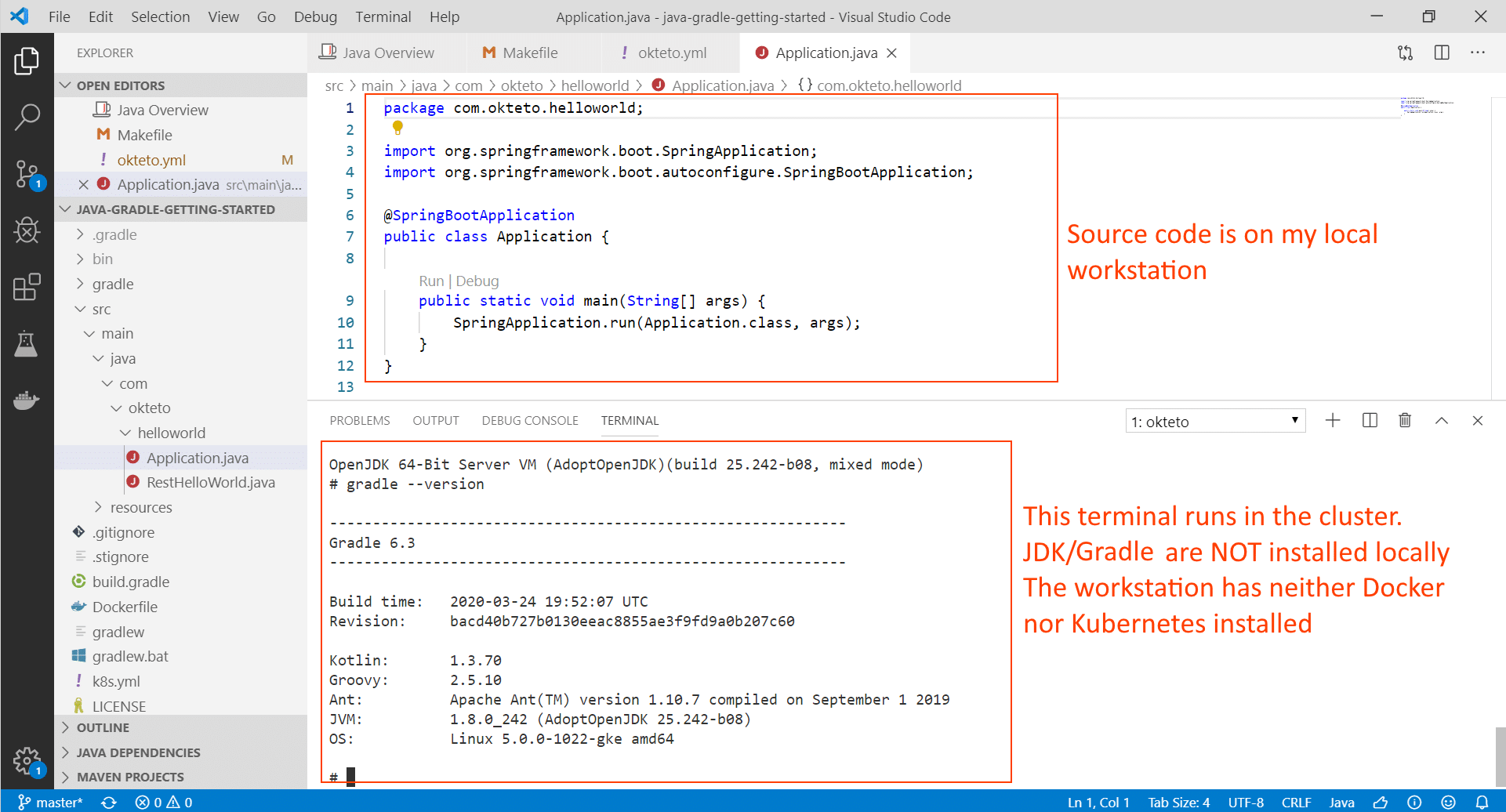Click com.okteto.helloworld breadcrumb symbol
This screenshot has height=812, width=1506.
880,85
